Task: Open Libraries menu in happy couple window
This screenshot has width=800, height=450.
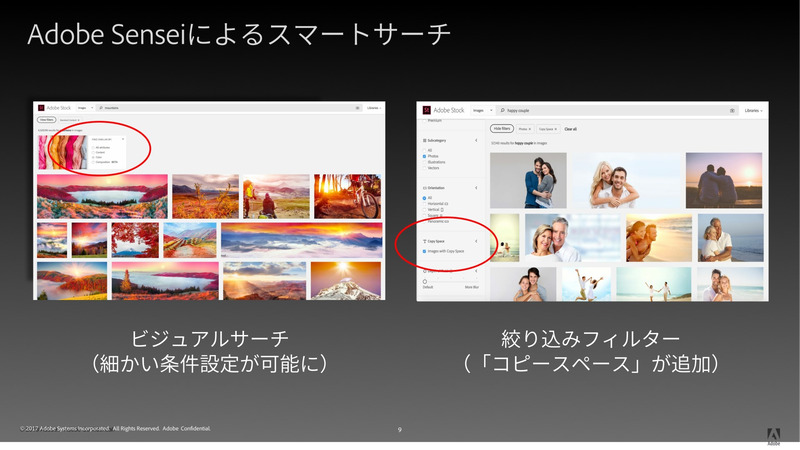Action: [x=753, y=111]
